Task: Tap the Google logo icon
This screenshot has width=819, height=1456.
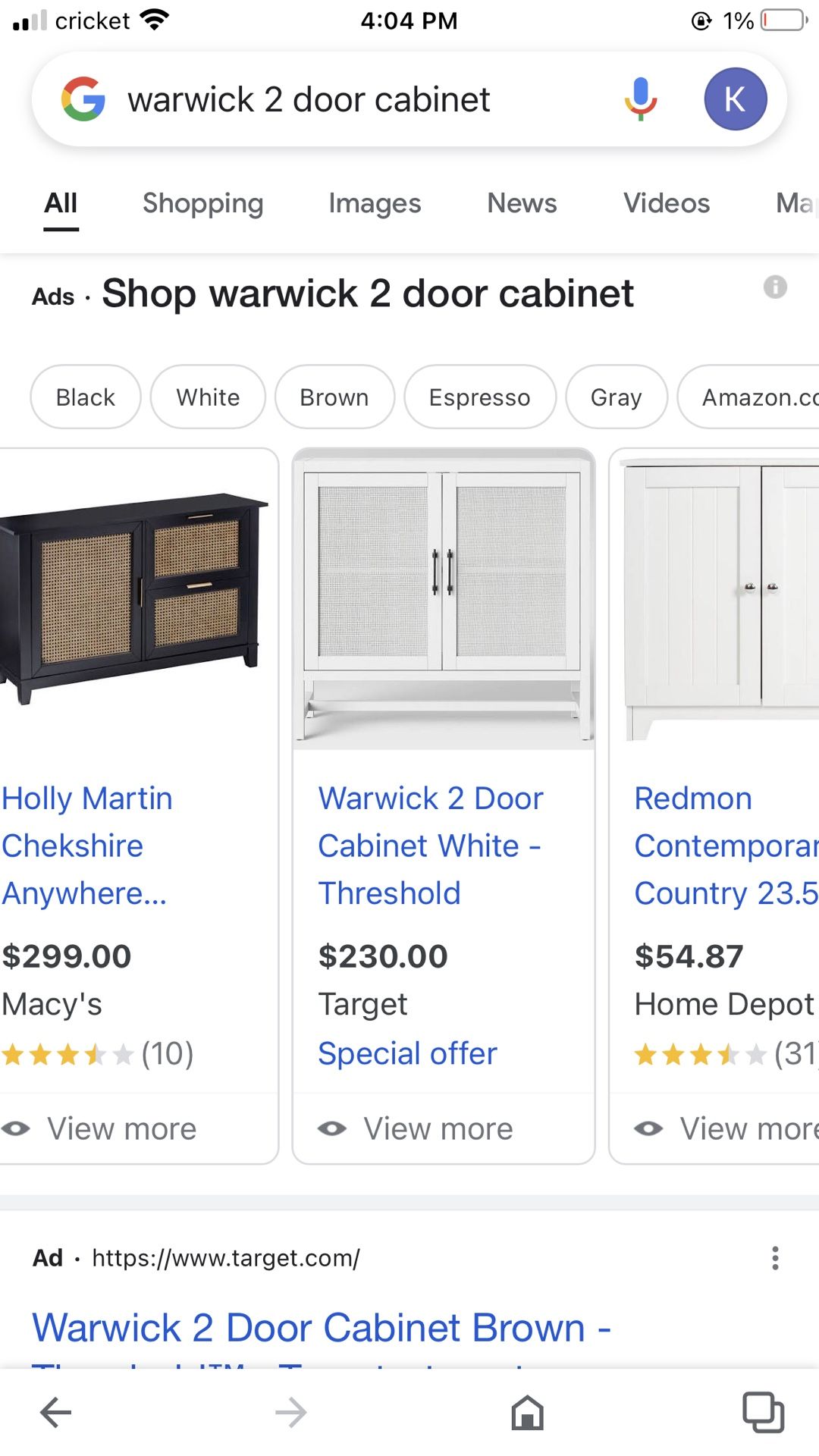Action: pyautogui.click(x=83, y=99)
